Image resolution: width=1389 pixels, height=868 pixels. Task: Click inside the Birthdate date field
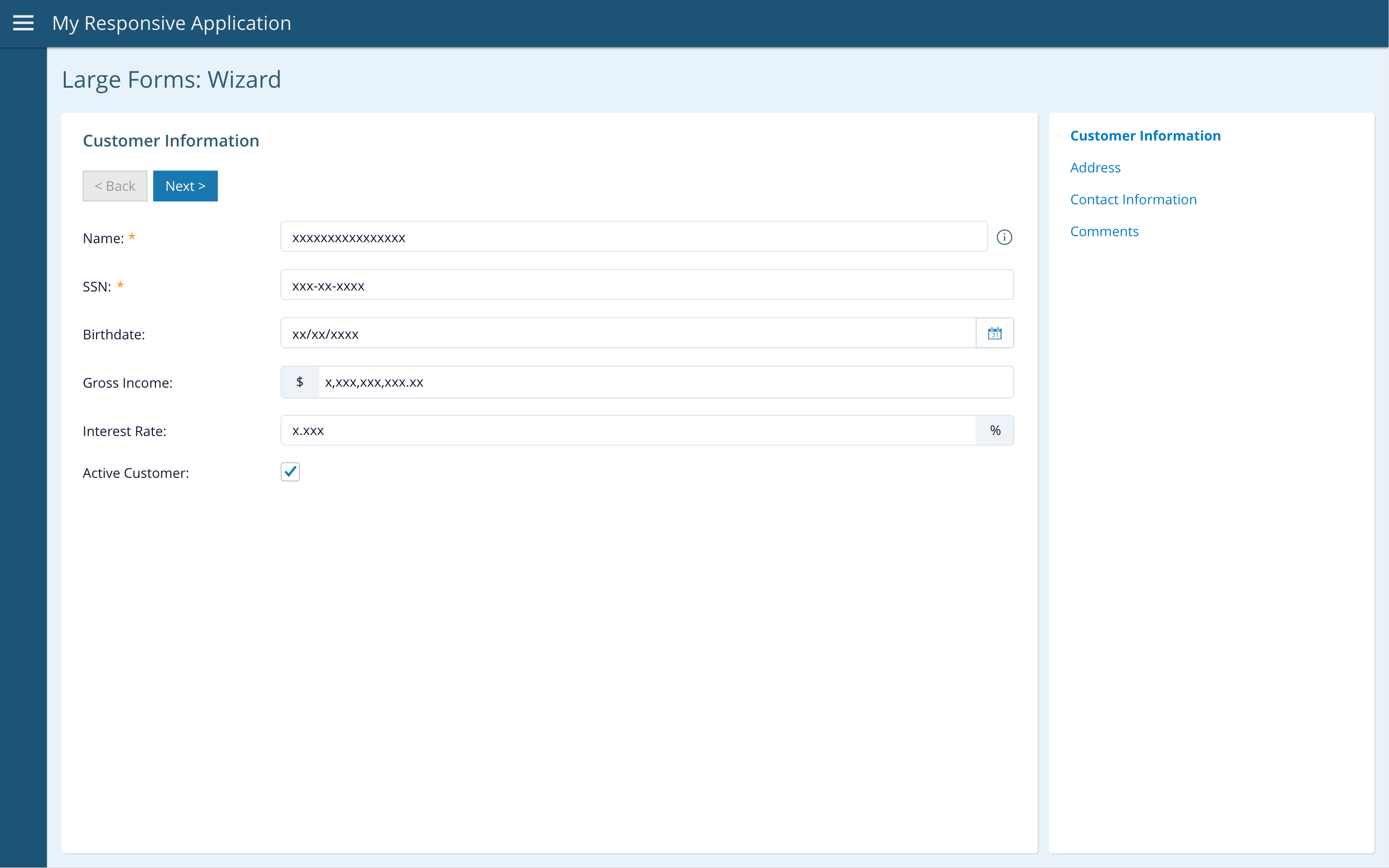pyautogui.click(x=628, y=333)
